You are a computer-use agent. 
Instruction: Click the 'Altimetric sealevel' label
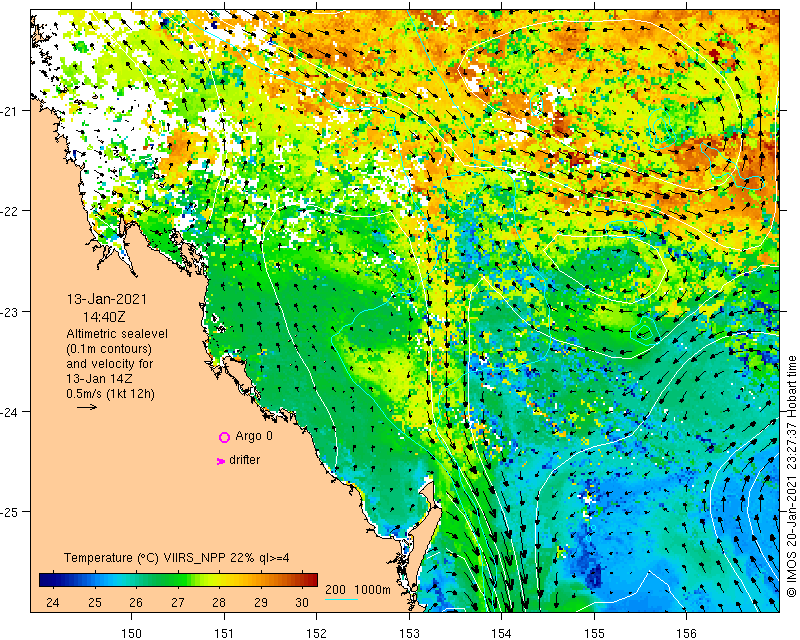coord(117,334)
